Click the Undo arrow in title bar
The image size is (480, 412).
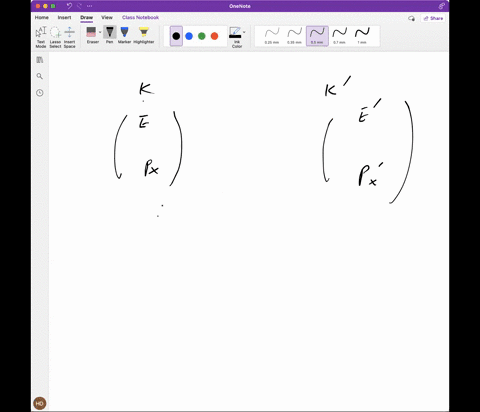[x=69, y=6]
